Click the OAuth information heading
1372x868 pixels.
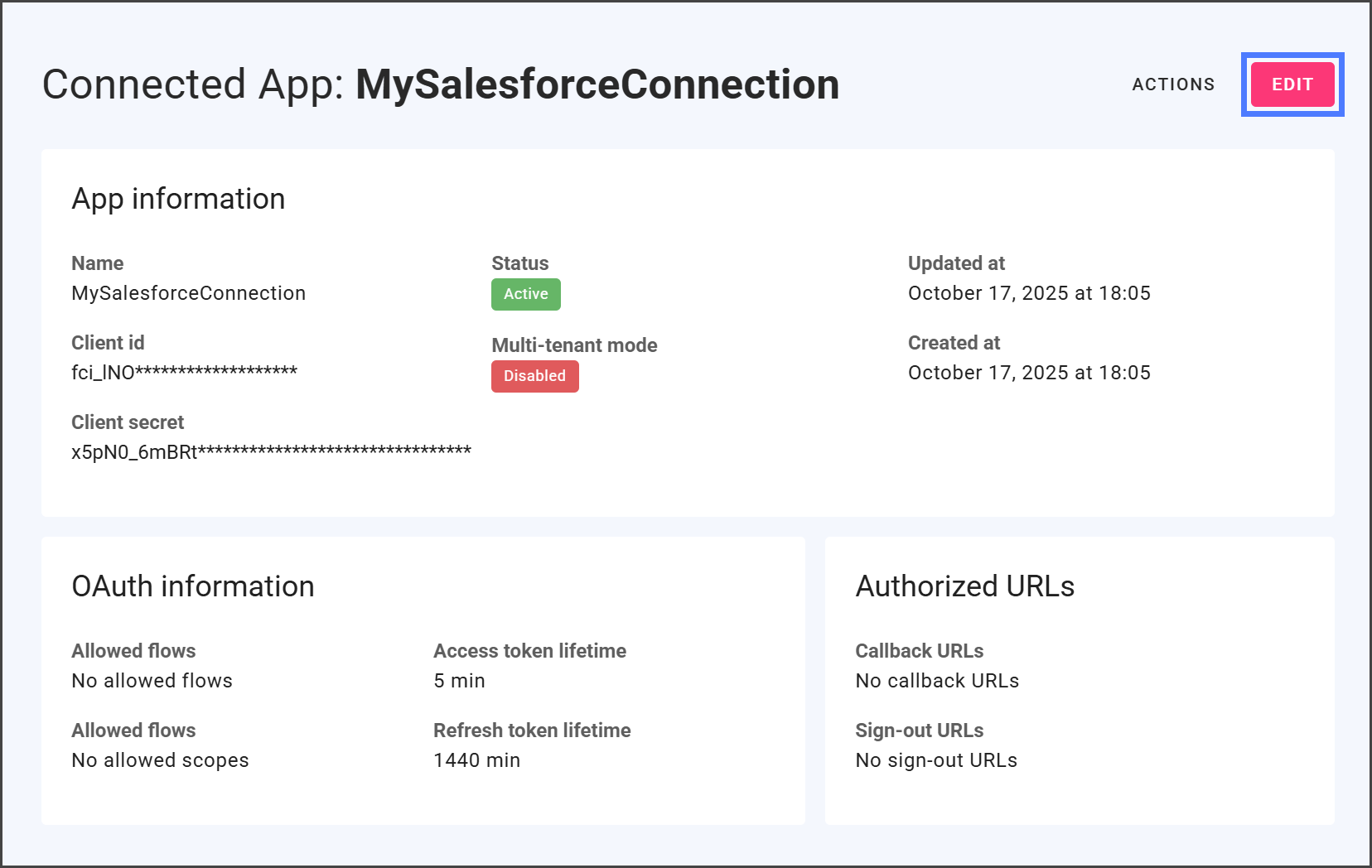[x=192, y=586]
